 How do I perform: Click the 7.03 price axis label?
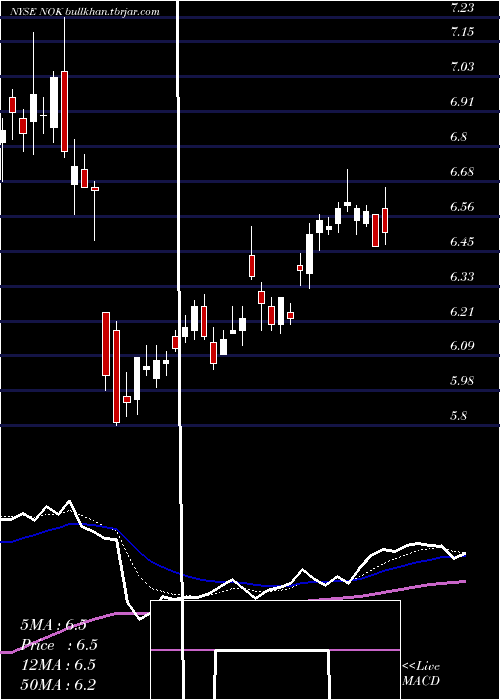462,67
